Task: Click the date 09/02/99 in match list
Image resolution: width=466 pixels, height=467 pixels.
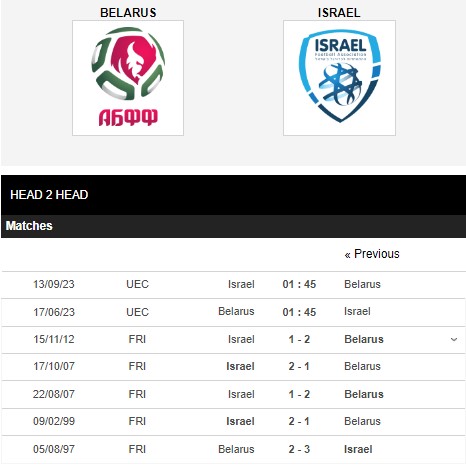Action: [54, 421]
